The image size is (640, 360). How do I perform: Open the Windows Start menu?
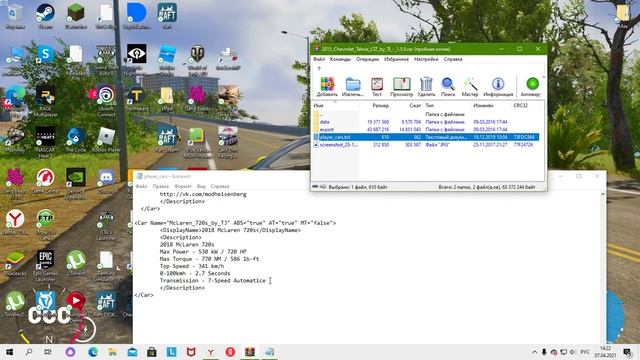pos(9,352)
